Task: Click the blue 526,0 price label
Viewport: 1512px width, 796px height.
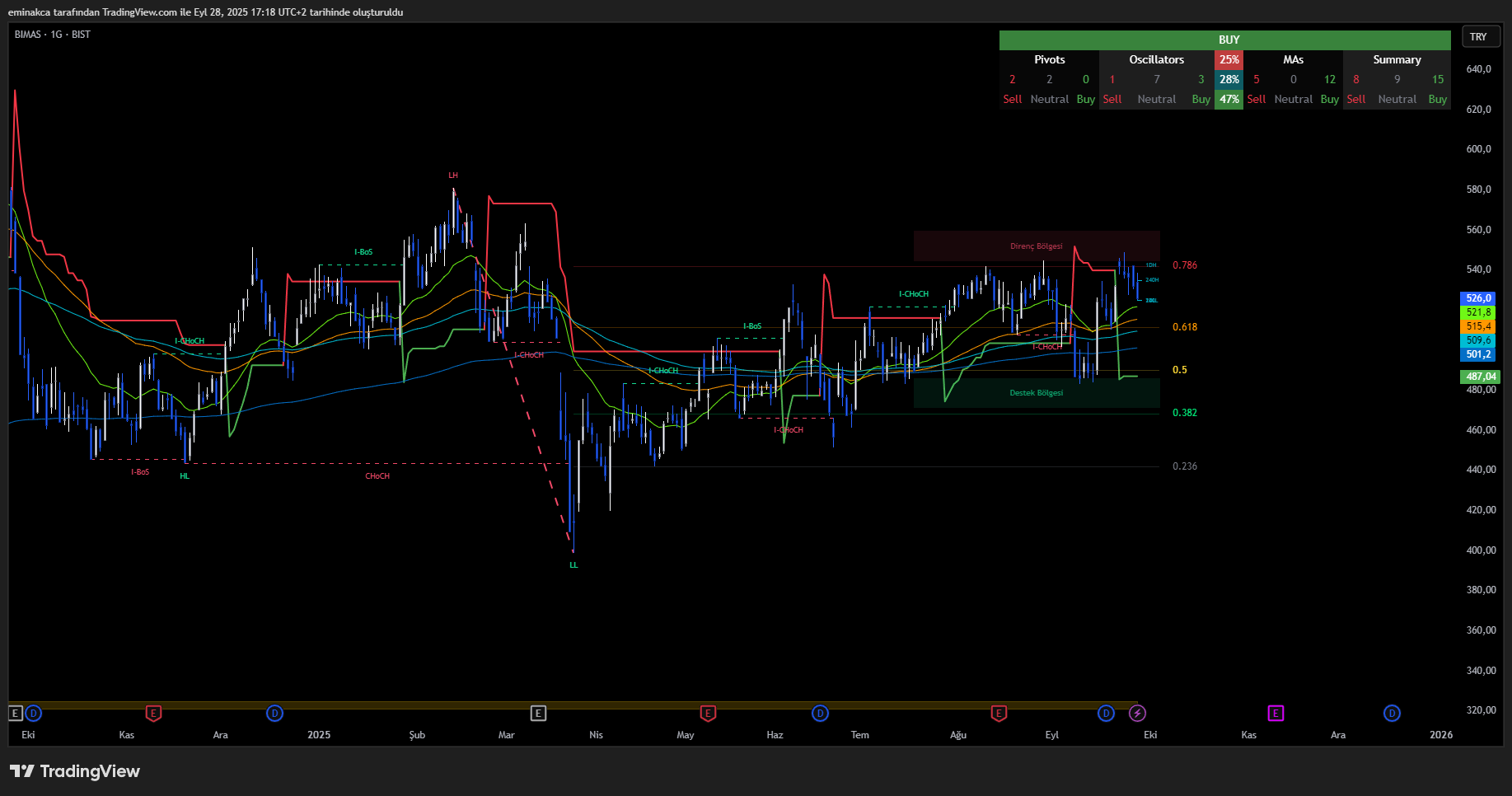Action: (x=1478, y=298)
